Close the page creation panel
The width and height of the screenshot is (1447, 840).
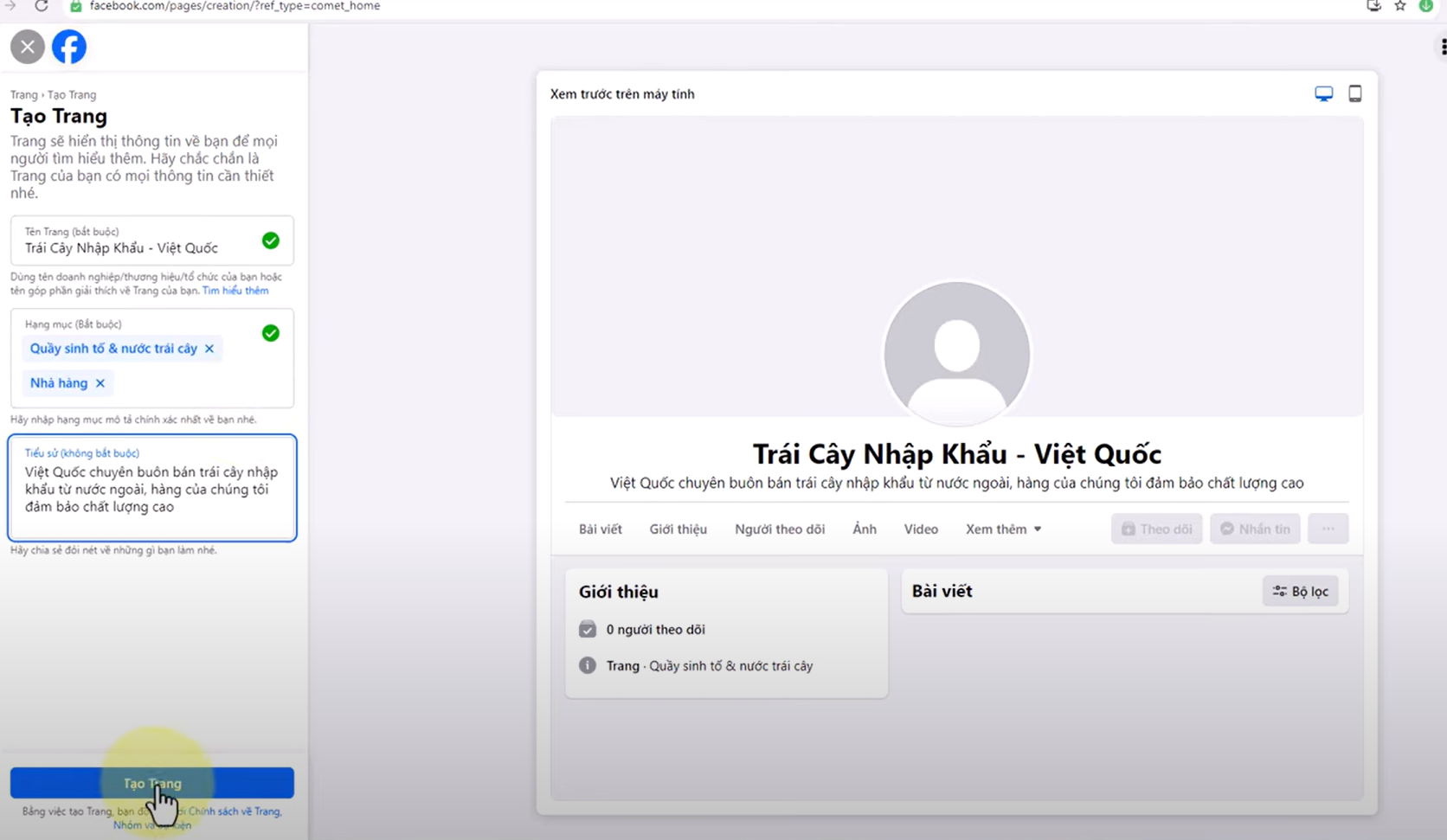pos(28,47)
